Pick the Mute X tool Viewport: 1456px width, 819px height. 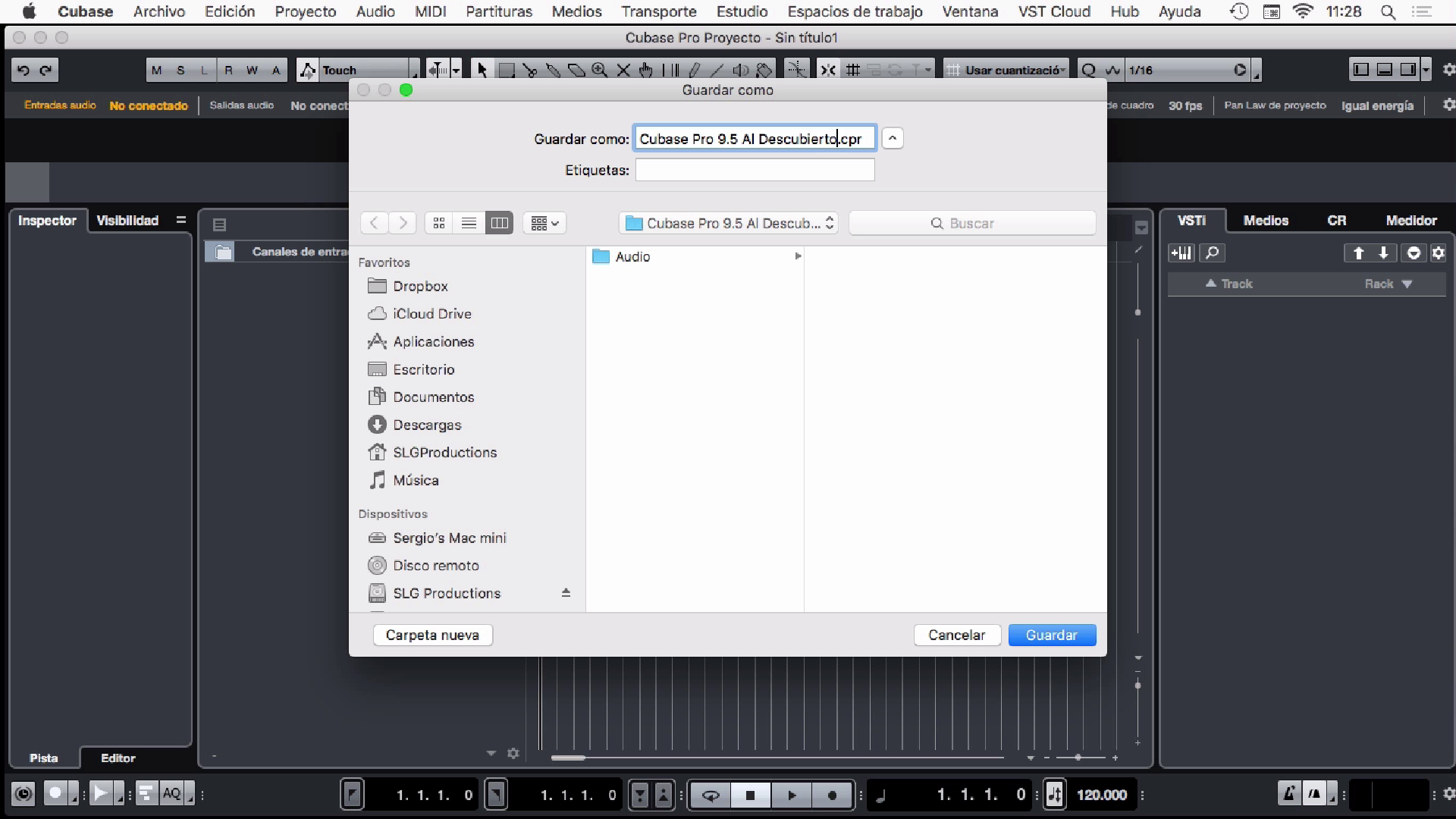pos(623,71)
